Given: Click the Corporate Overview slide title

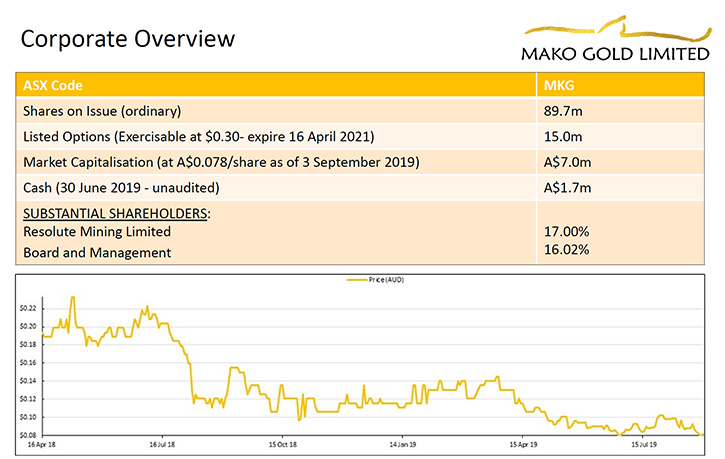Looking at the screenshot, I should pyautogui.click(x=128, y=39).
